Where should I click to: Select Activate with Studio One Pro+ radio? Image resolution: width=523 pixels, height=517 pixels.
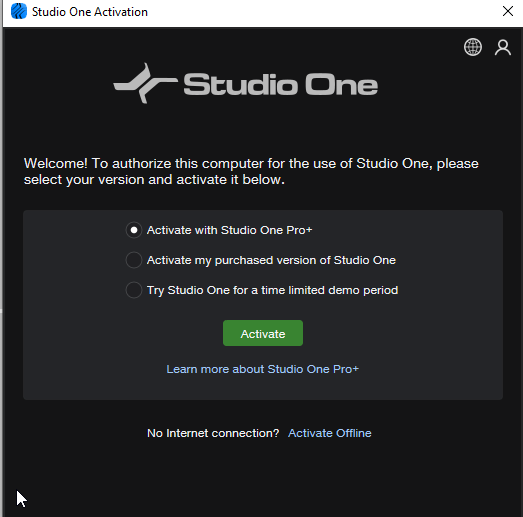[134, 230]
